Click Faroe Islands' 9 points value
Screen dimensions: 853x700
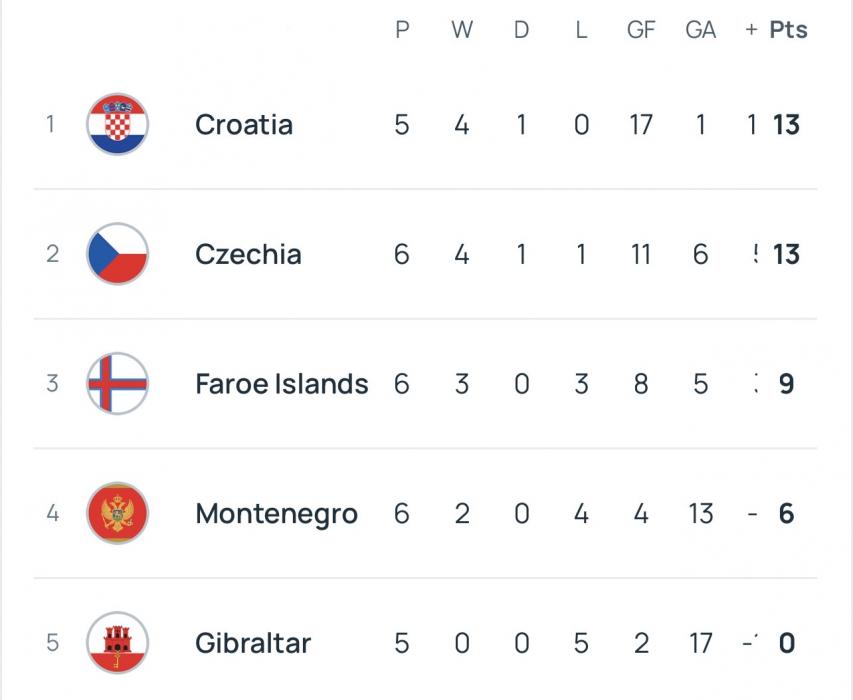coord(787,384)
